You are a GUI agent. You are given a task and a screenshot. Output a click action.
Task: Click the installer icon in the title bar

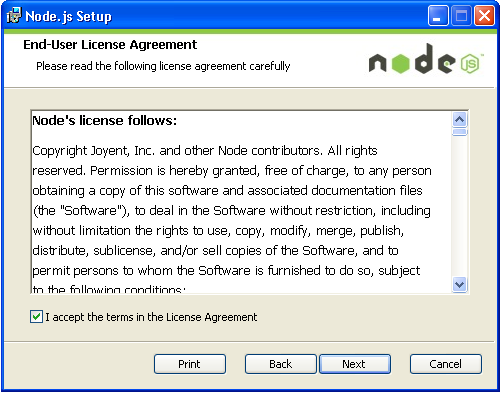point(14,16)
